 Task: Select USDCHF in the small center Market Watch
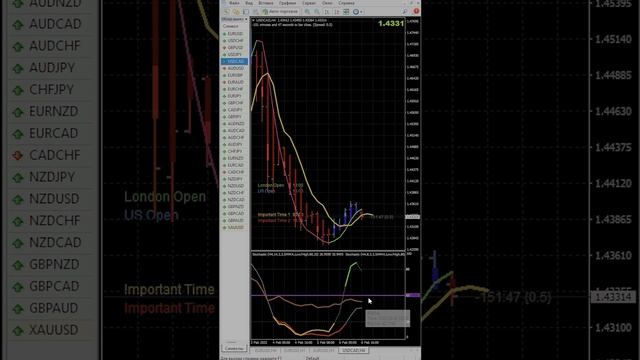(234, 41)
